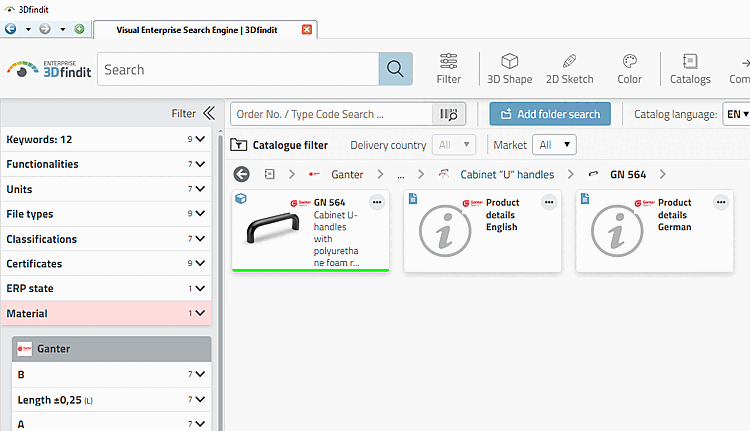Image resolution: width=750 pixels, height=431 pixels.
Task: Expand the Units filter
Action: click(106, 189)
